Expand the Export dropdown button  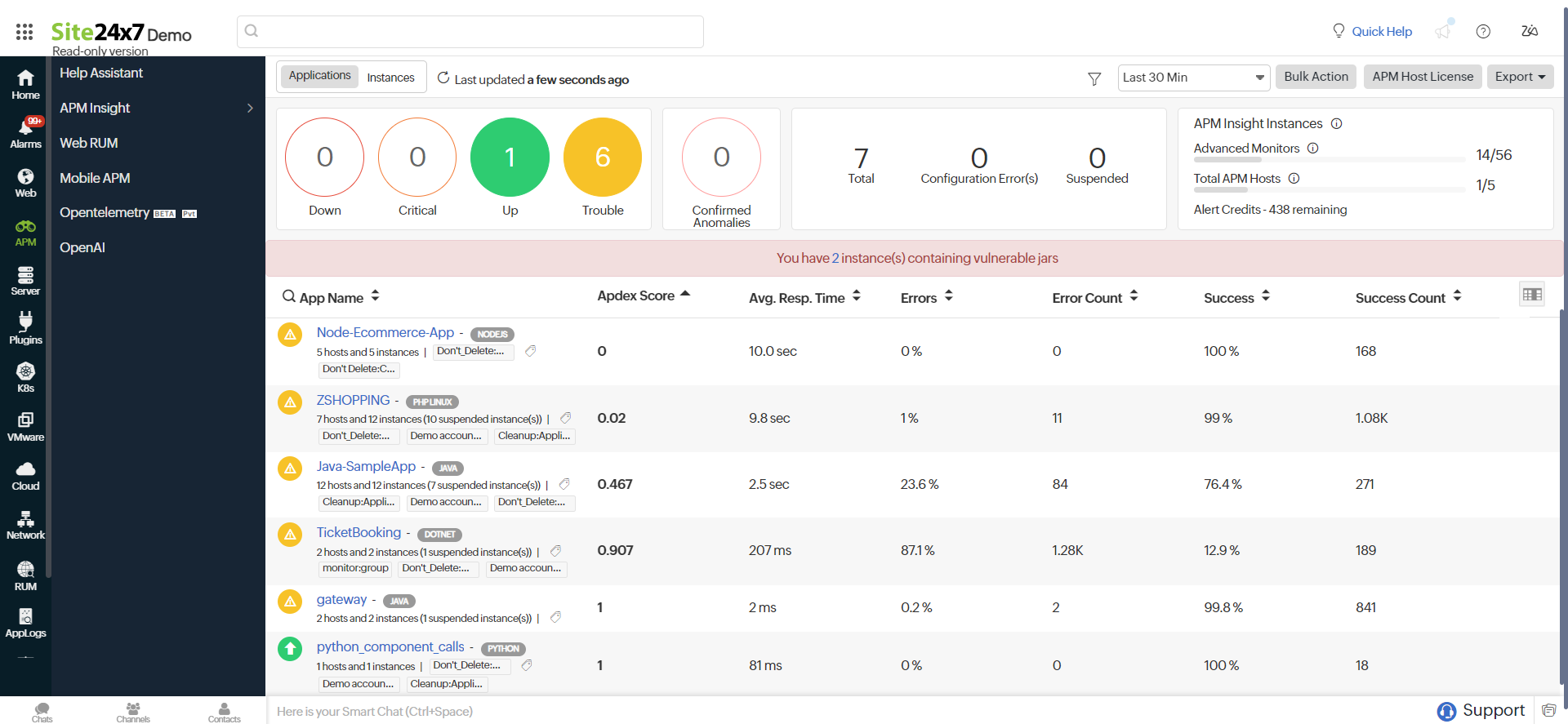[1519, 77]
